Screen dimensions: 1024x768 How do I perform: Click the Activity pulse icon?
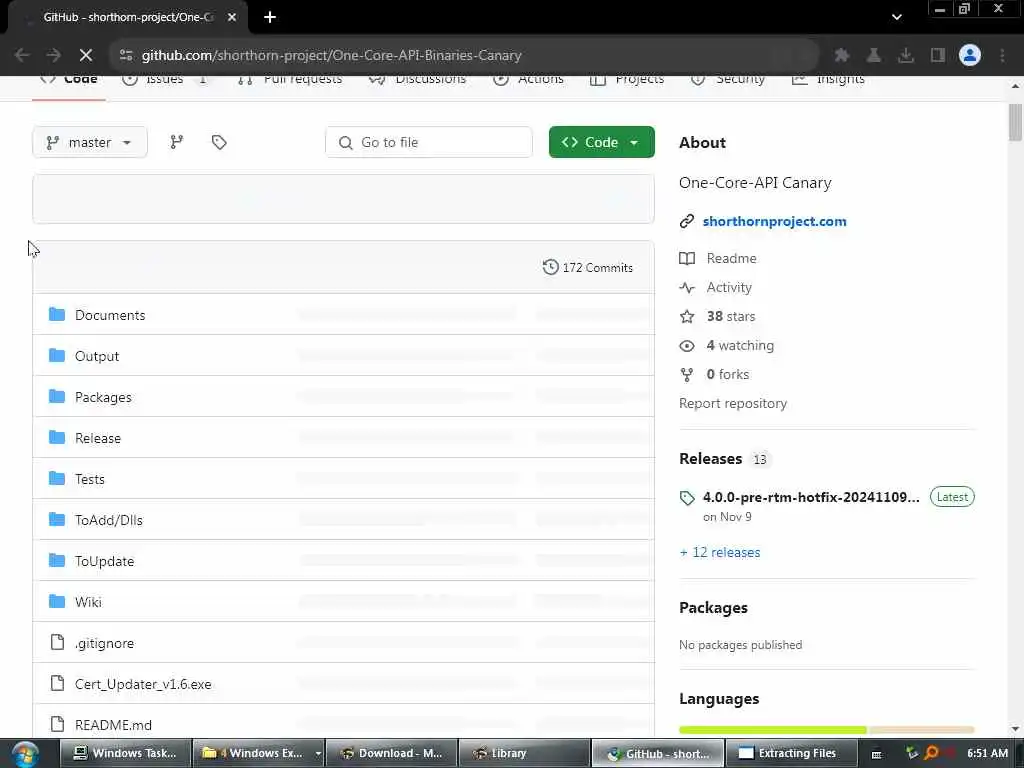(x=687, y=287)
